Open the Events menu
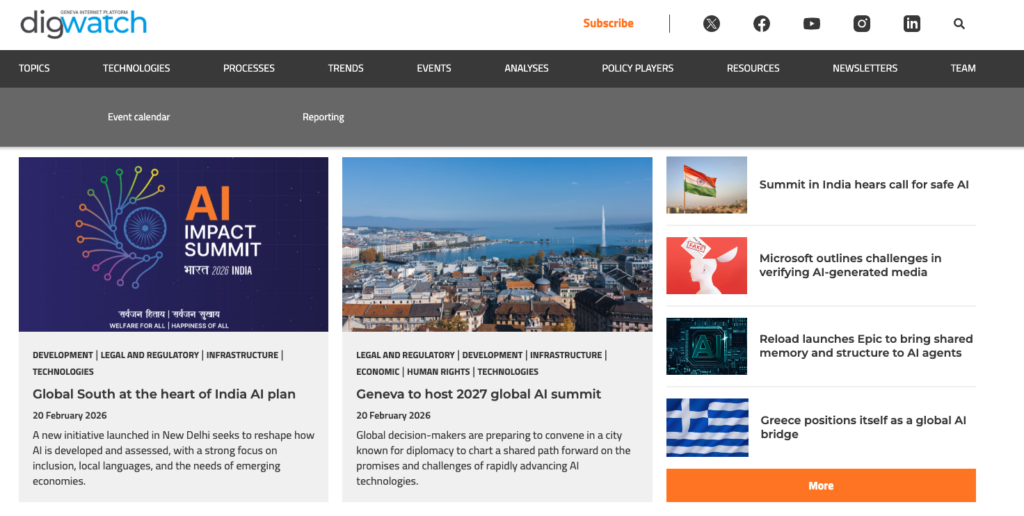The height and width of the screenshot is (516, 1024). pyautogui.click(x=434, y=68)
